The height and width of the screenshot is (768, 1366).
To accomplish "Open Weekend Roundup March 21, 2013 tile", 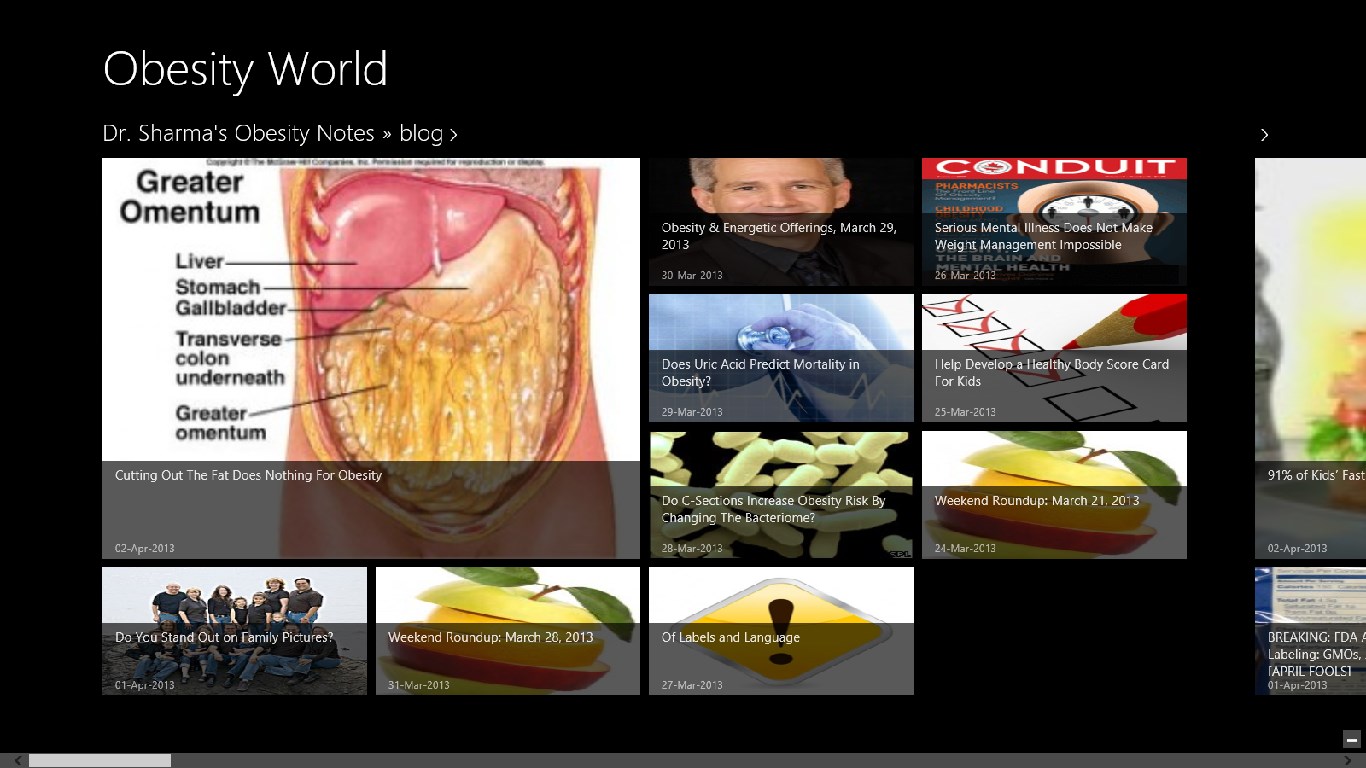I will pyautogui.click(x=1054, y=495).
